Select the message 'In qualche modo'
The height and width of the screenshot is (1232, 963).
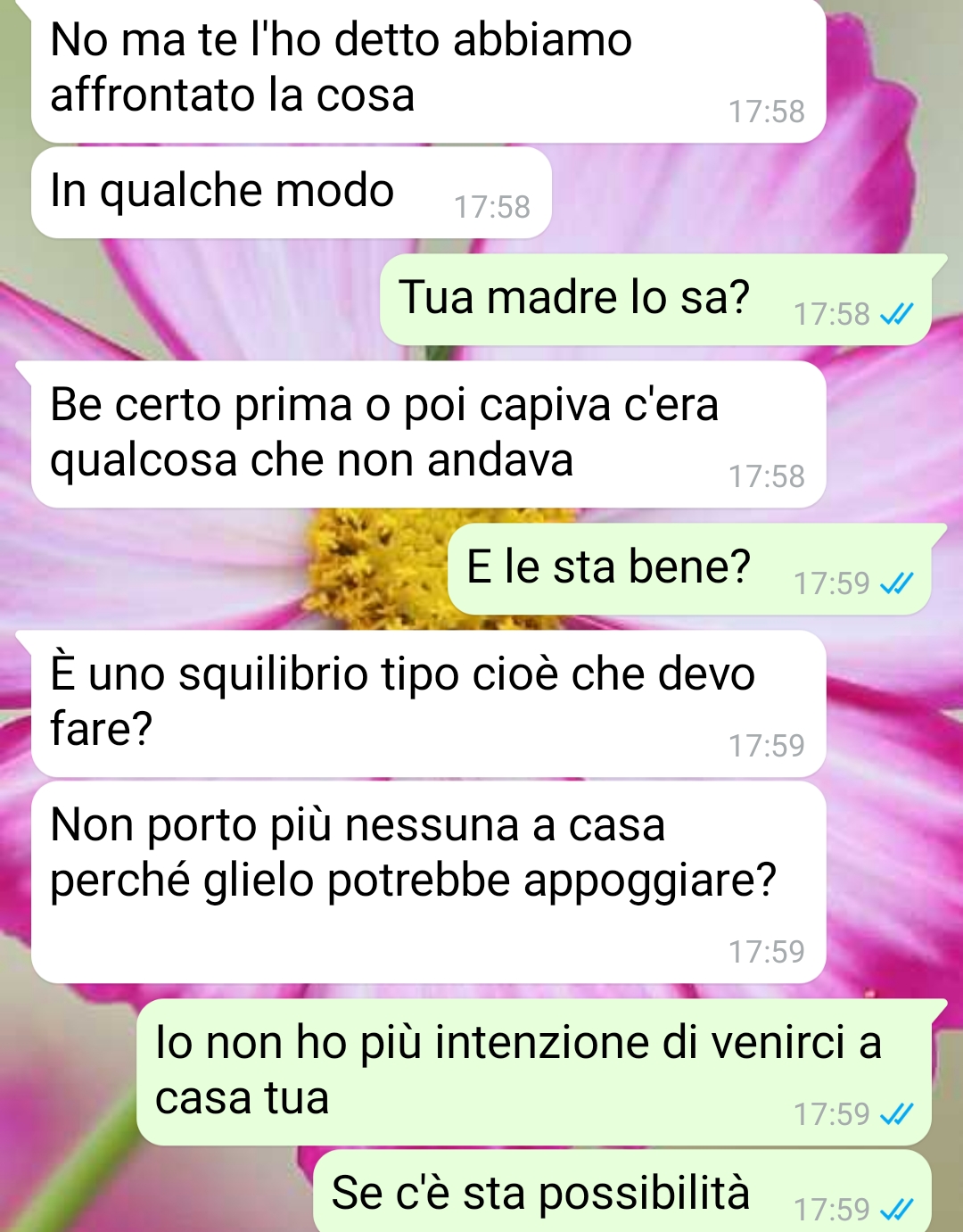click(292, 193)
